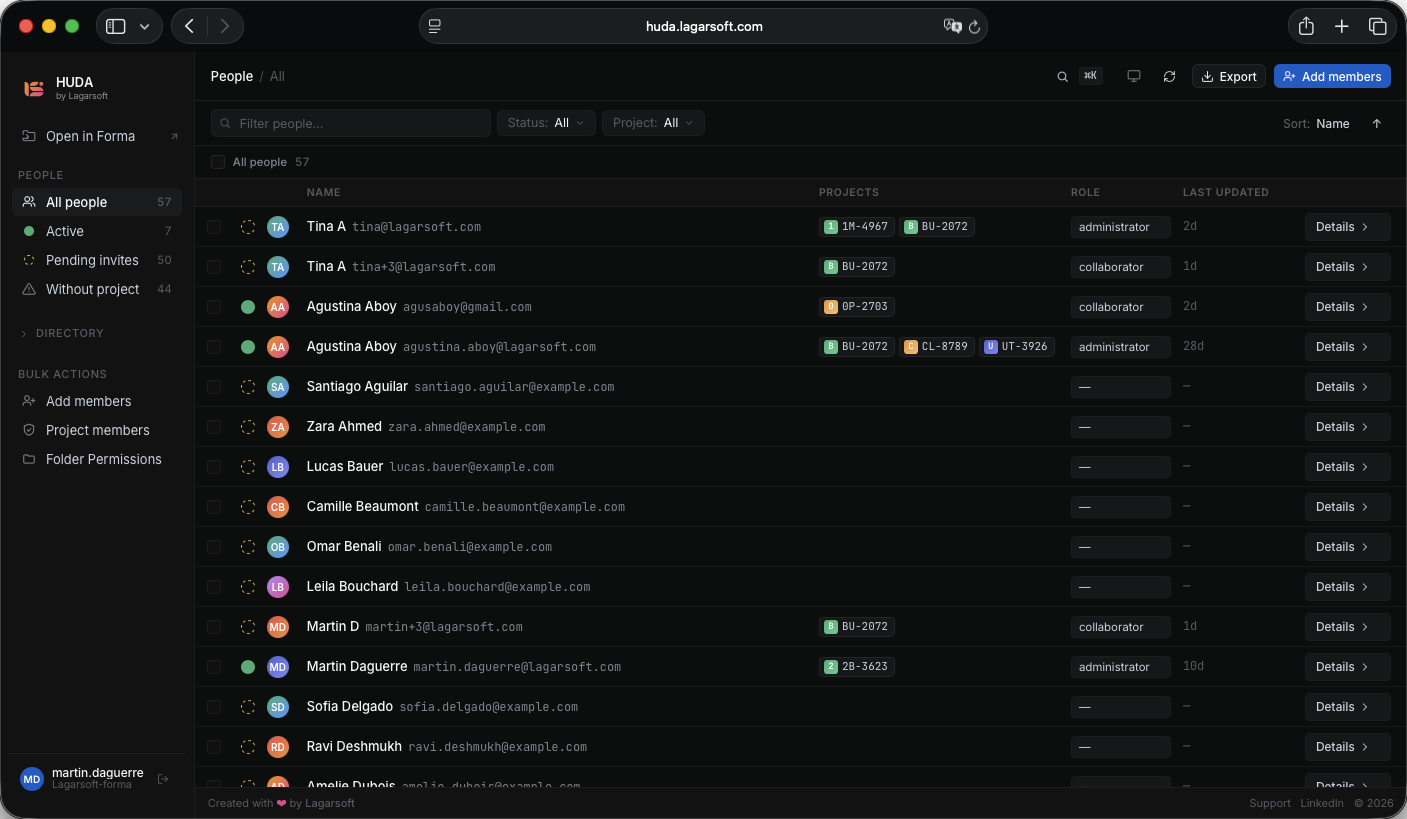Click the SA avatar of Santiago Aguilar
Screen dimensions: 1407x819
[x=278, y=387]
